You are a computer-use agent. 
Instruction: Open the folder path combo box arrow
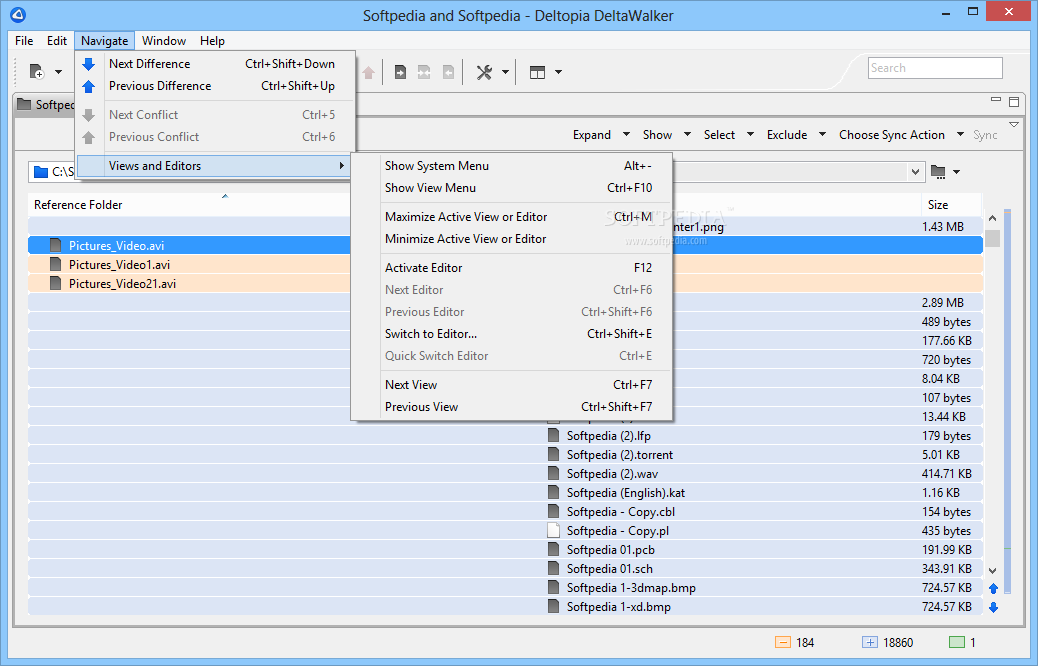[915, 172]
